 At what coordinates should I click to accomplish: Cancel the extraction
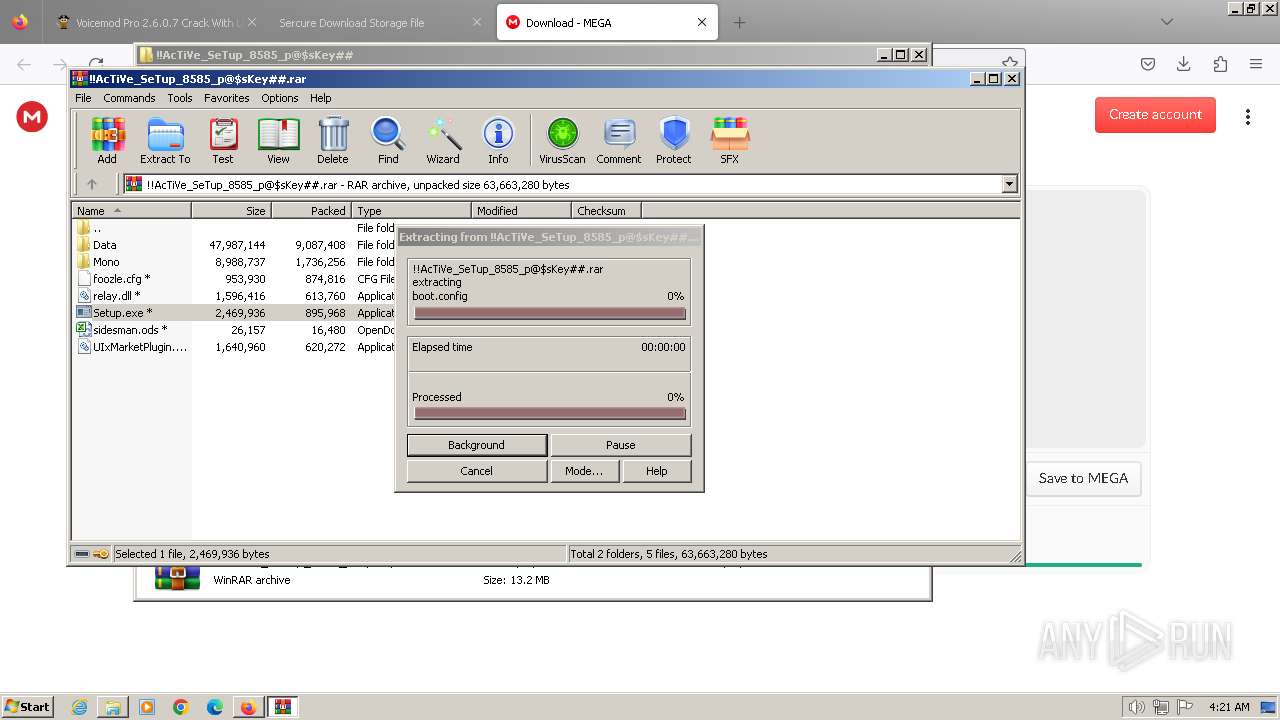[477, 471]
